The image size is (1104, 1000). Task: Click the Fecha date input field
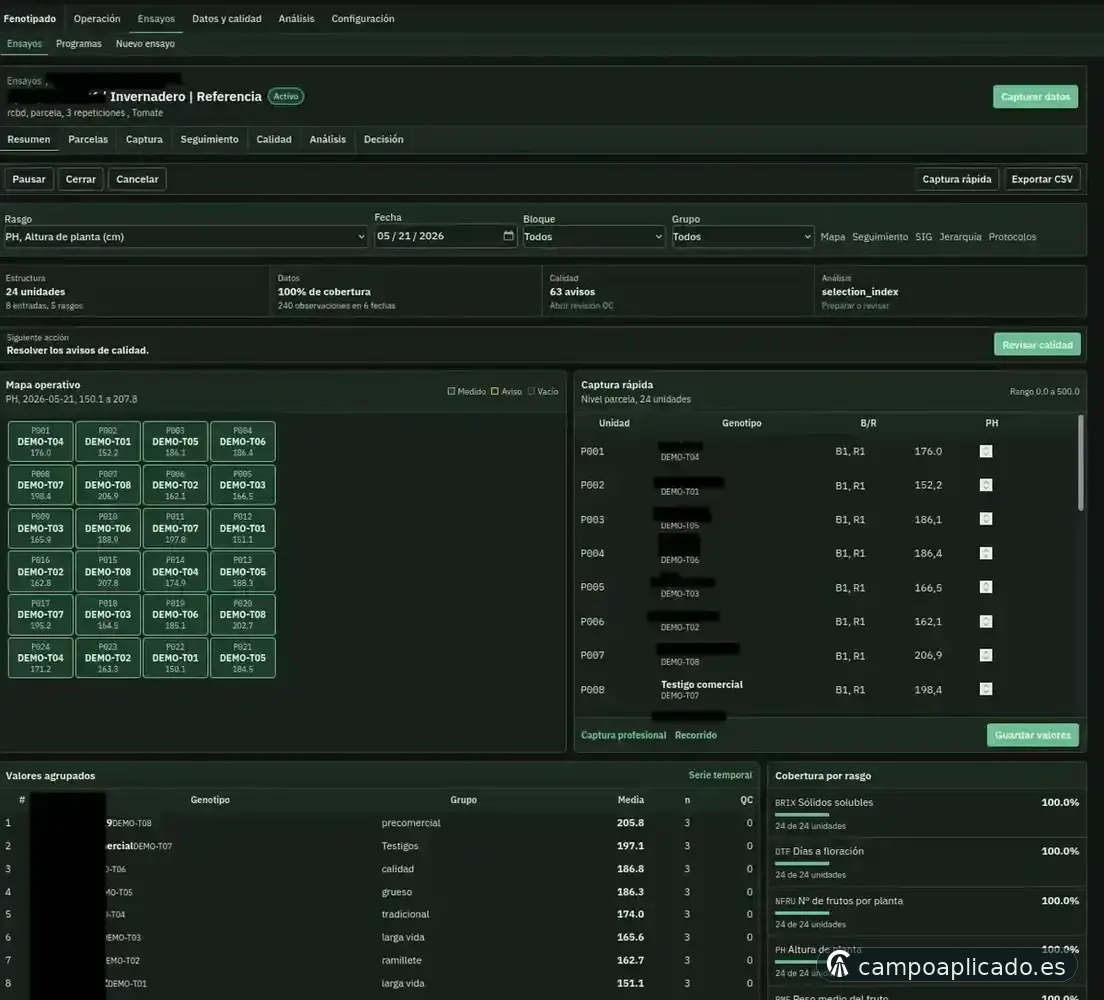[x=446, y=236]
